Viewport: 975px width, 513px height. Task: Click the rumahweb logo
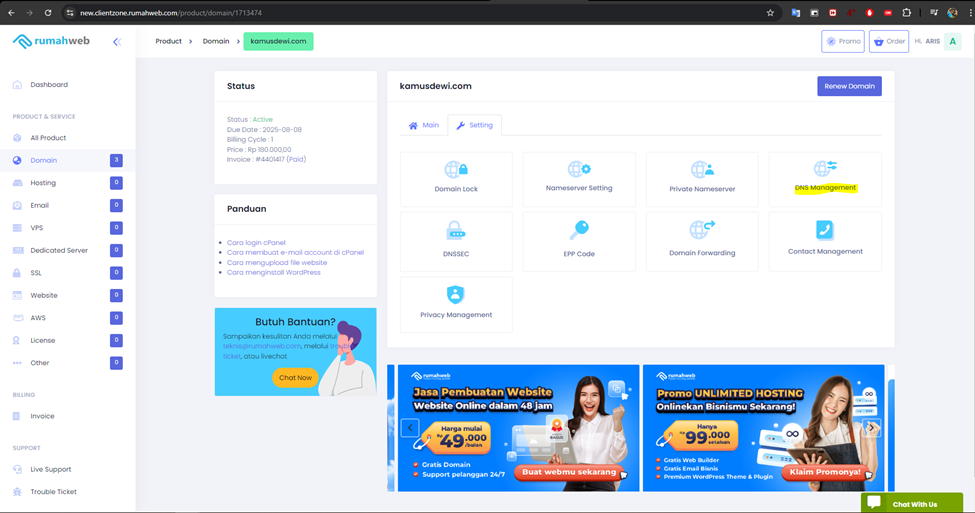coord(51,41)
